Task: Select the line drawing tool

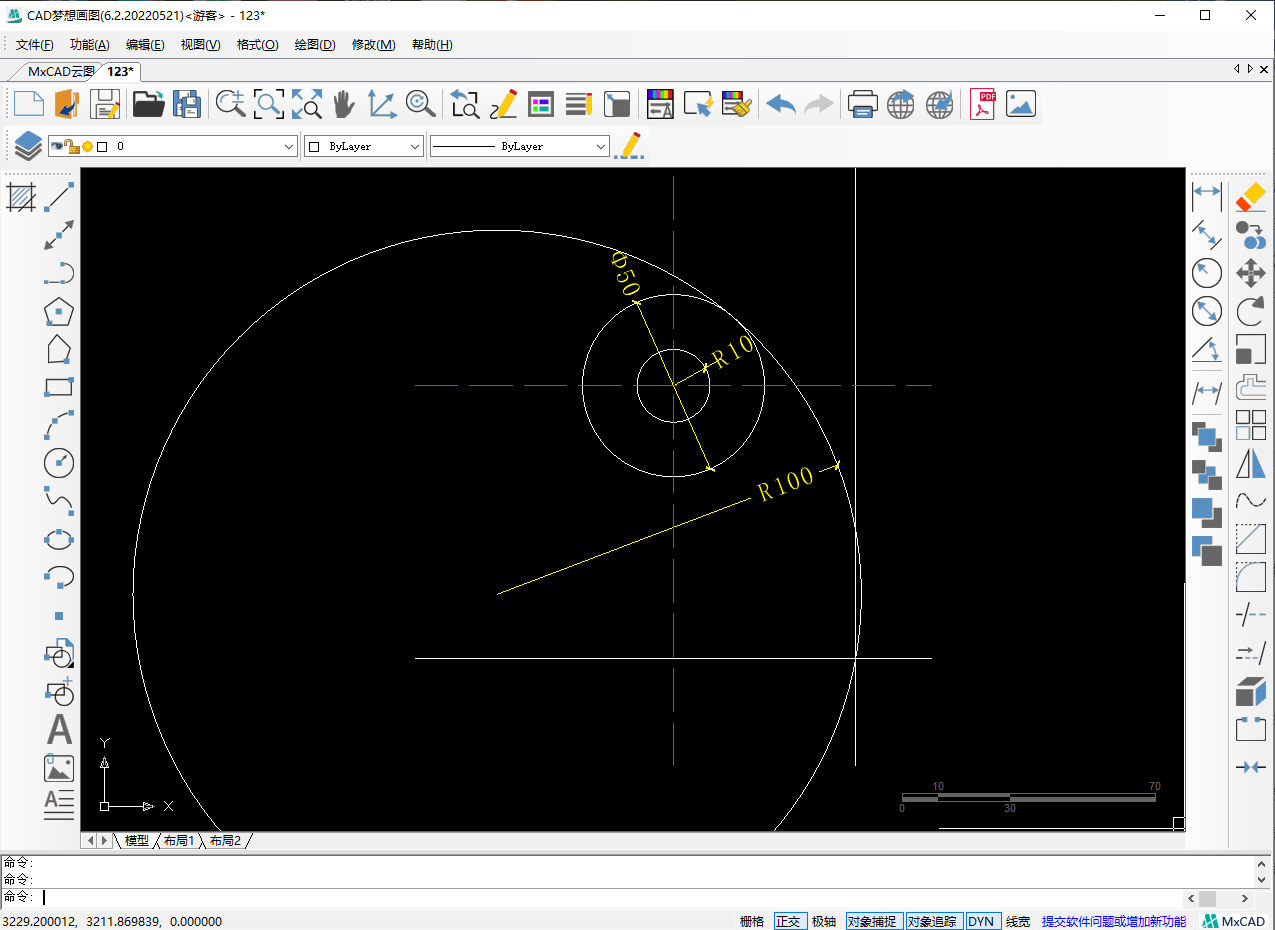Action: [x=60, y=197]
